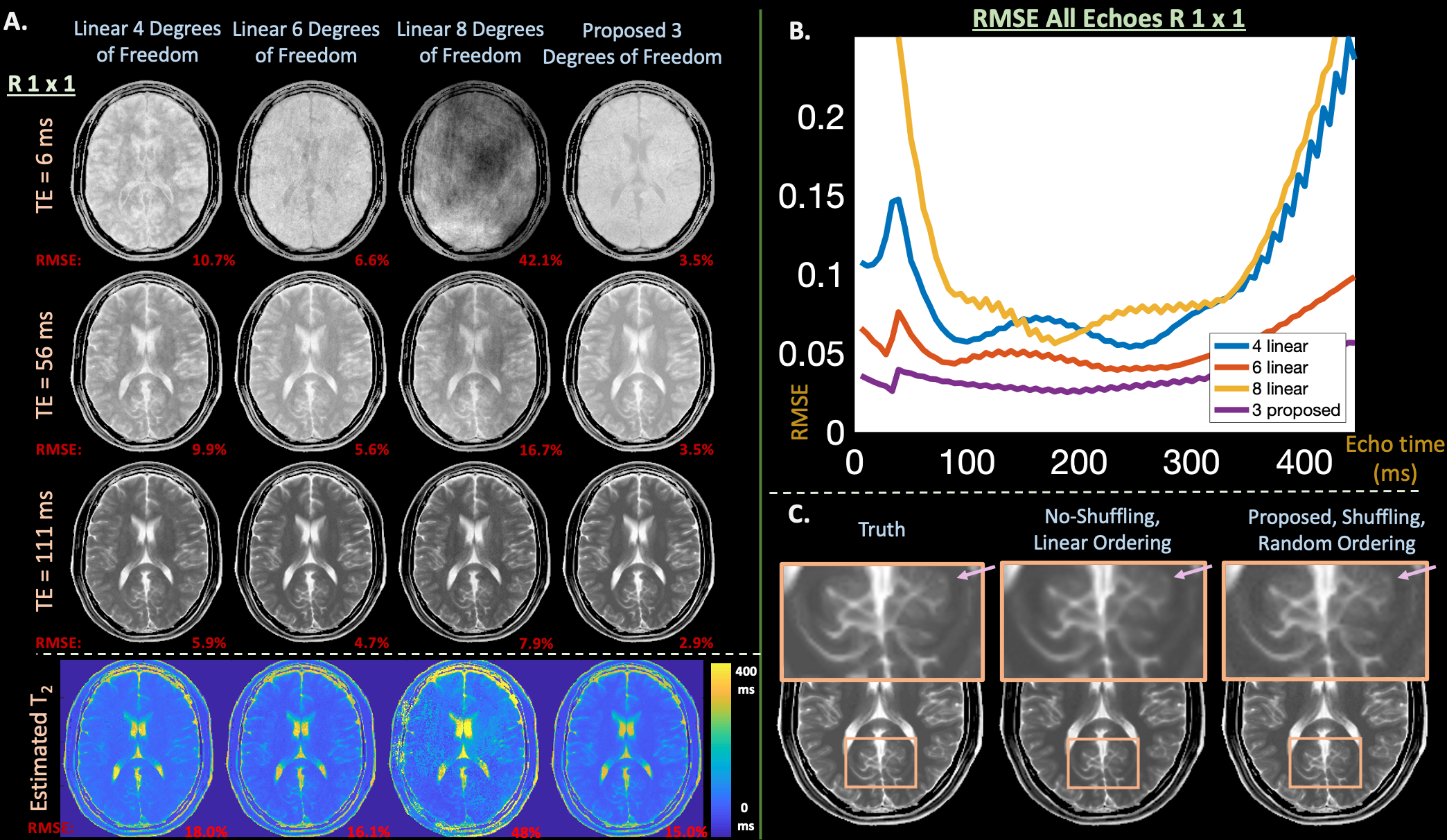This screenshot has height=840, width=1447.
Task: Click the '8 linear' legend entry
Action: (x=1279, y=388)
